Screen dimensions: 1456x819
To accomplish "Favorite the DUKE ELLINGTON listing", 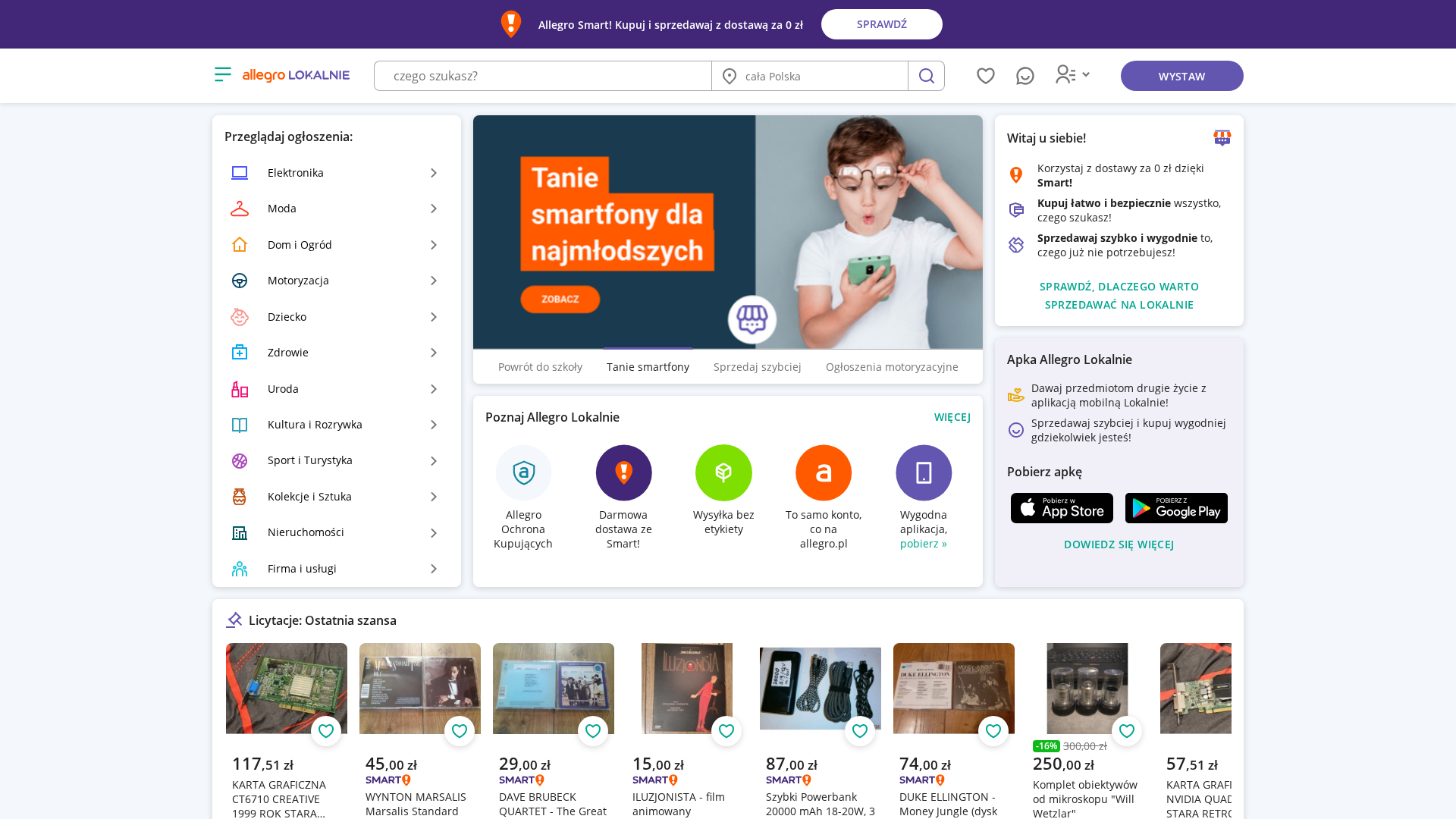I will tap(993, 731).
